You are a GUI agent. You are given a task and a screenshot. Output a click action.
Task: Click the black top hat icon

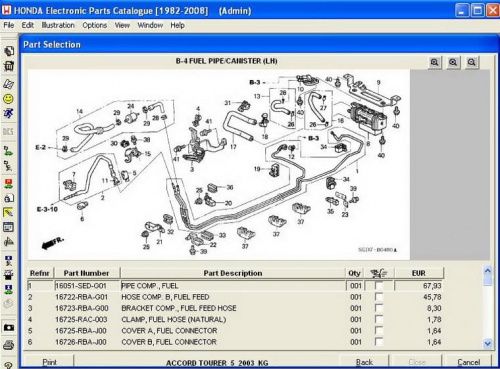[9, 274]
